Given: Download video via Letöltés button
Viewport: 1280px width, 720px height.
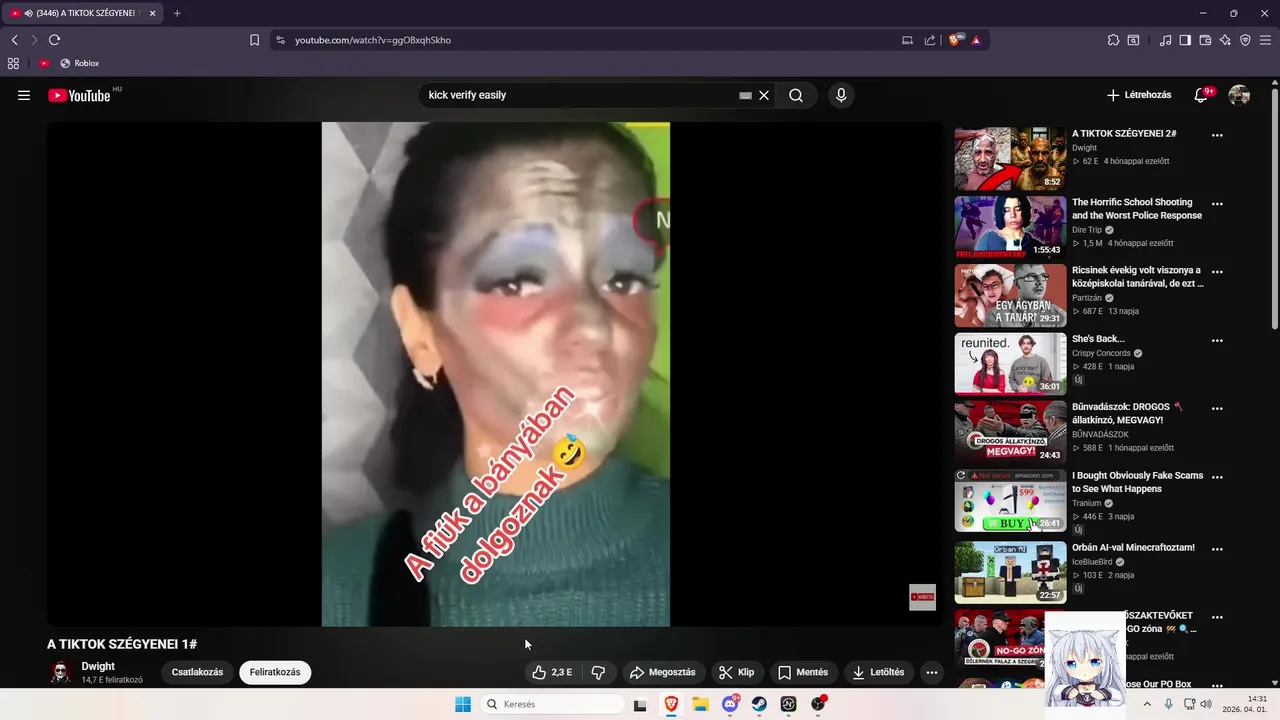Looking at the screenshot, I should [x=879, y=672].
